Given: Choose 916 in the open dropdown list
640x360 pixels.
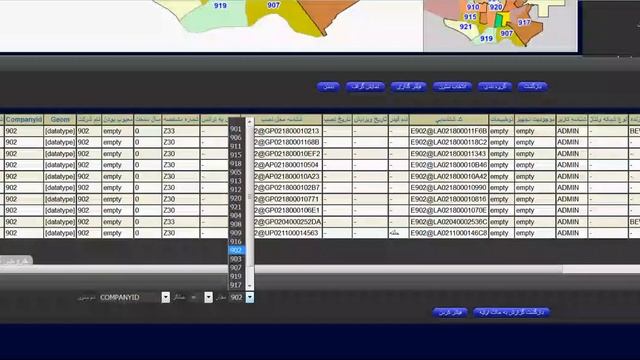Looking at the screenshot, I should [236, 242].
